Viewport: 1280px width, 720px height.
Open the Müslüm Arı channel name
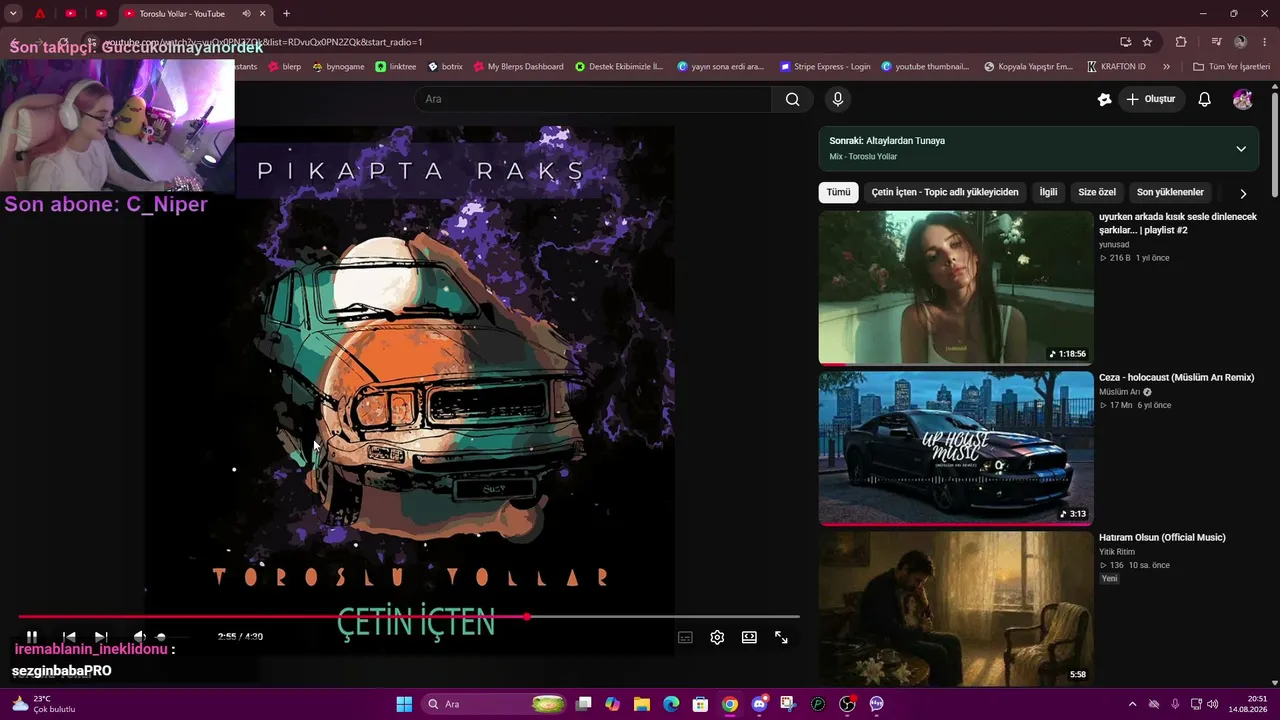pos(1119,392)
